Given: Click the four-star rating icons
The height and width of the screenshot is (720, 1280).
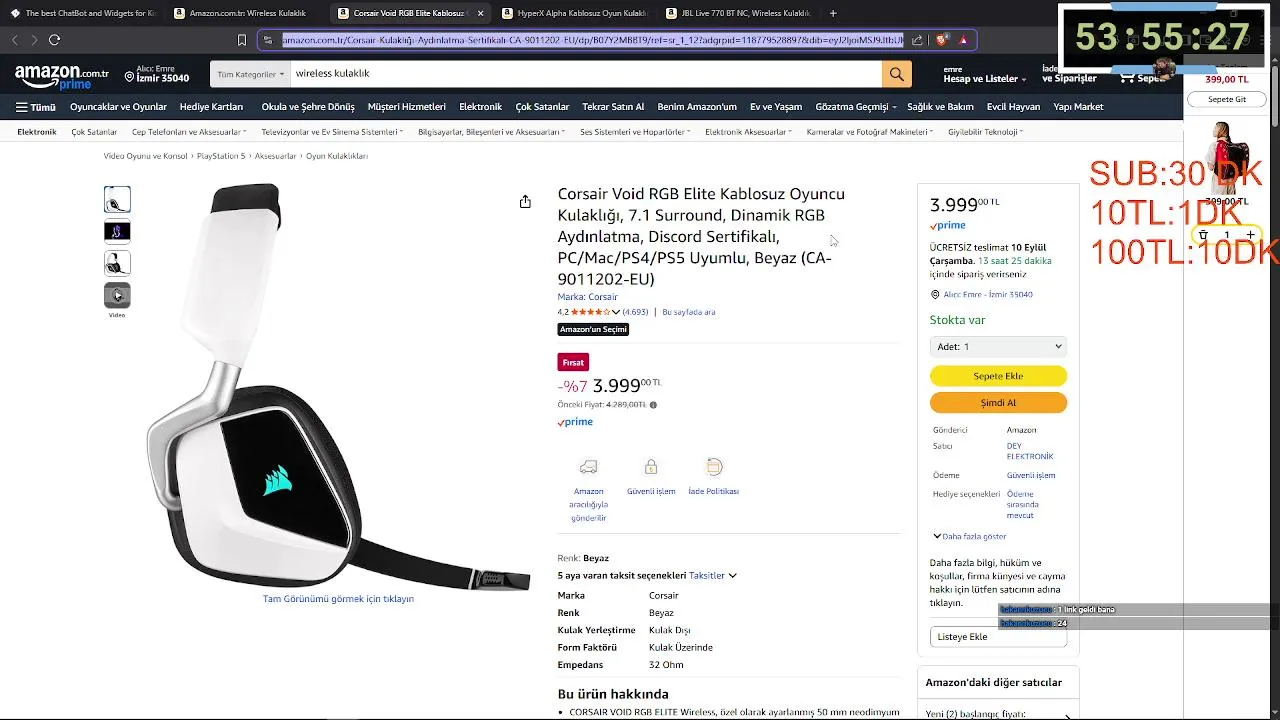Looking at the screenshot, I should [x=590, y=312].
